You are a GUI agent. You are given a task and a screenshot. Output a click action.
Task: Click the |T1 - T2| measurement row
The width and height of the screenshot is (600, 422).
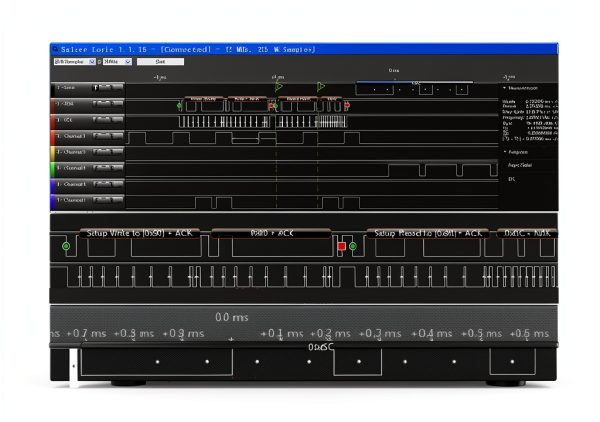(x=530, y=139)
